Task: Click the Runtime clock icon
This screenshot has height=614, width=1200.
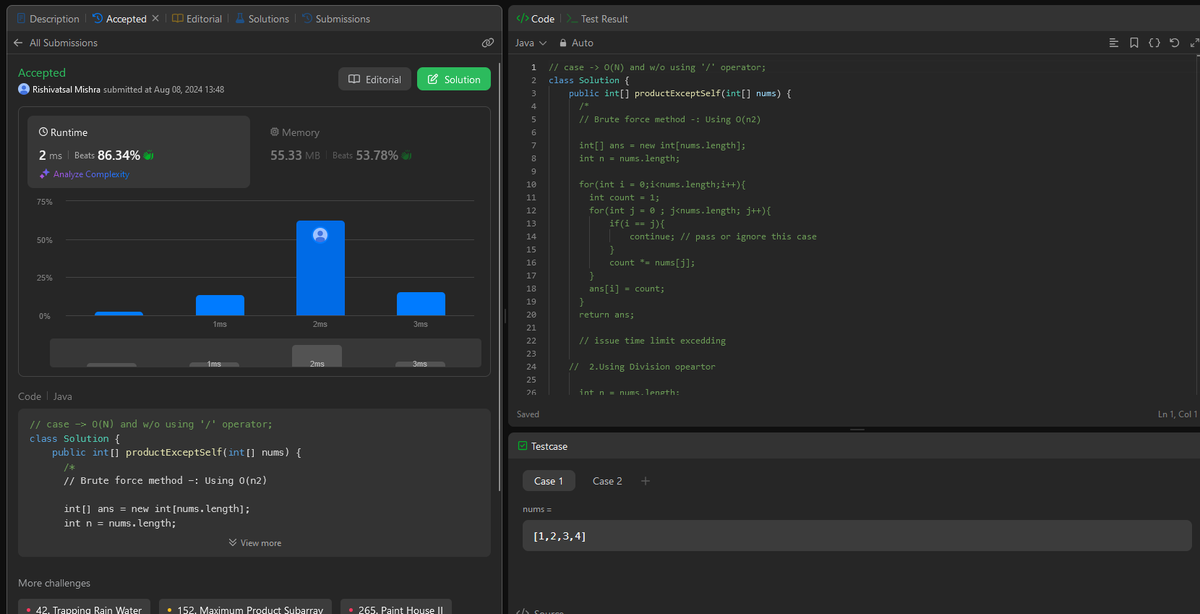Action: (43, 132)
